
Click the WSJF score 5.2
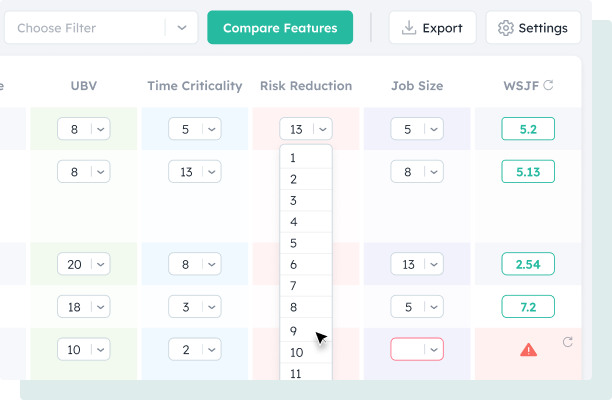click(528, 129)
